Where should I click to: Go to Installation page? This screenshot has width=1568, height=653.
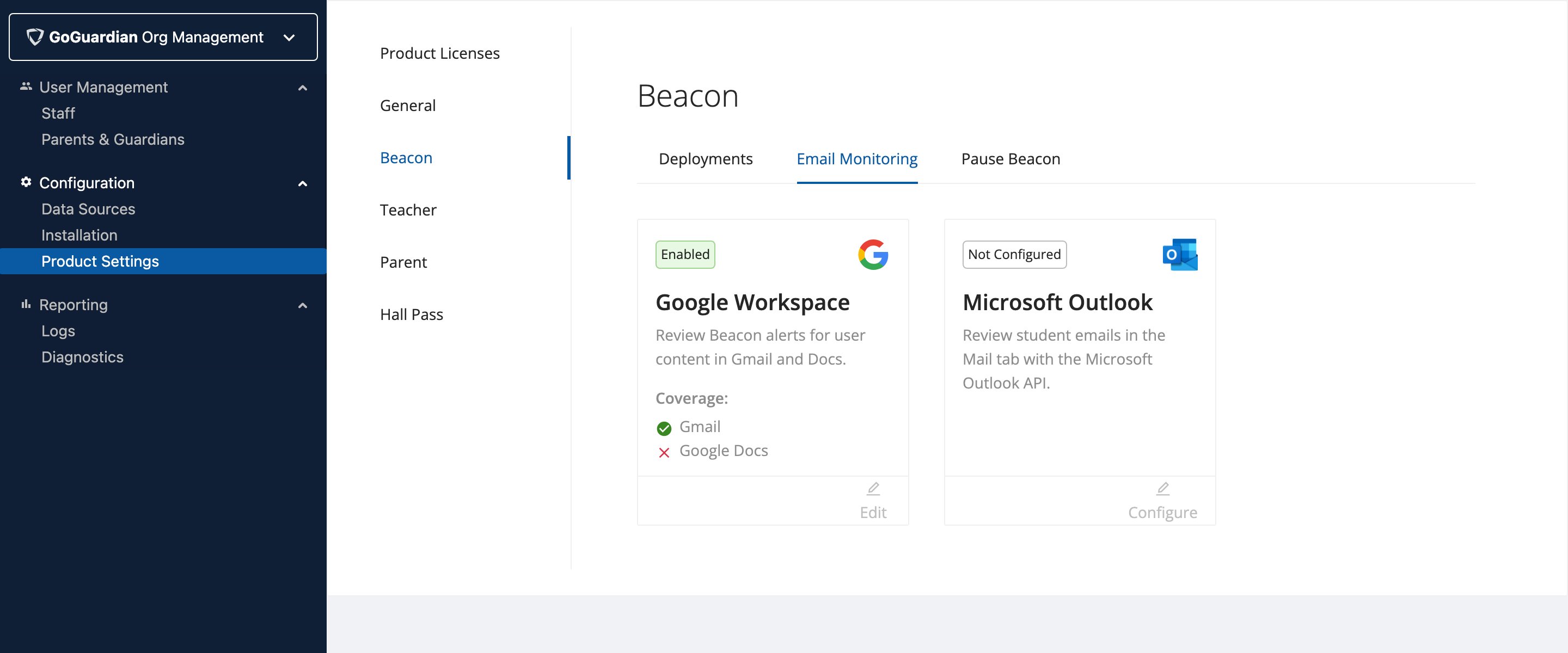coord(79,235)
